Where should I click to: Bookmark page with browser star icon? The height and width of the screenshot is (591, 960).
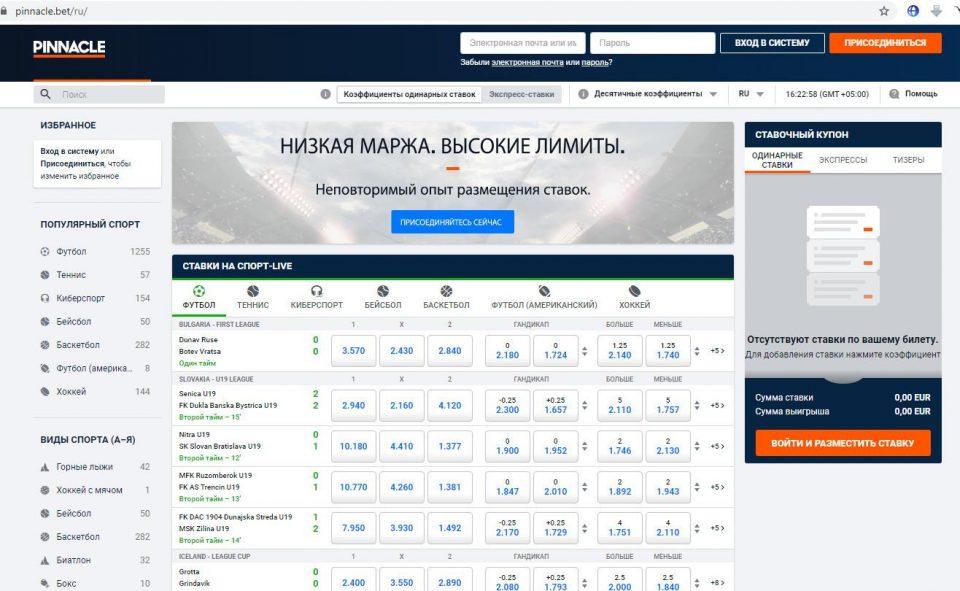[x=884, y=11]
